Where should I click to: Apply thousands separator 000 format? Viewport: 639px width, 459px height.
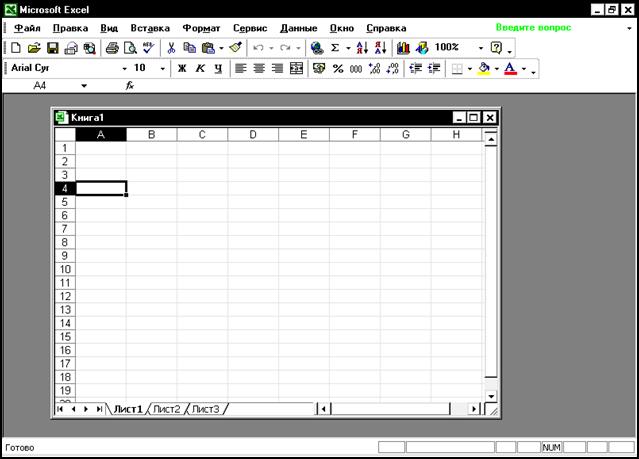356,68
